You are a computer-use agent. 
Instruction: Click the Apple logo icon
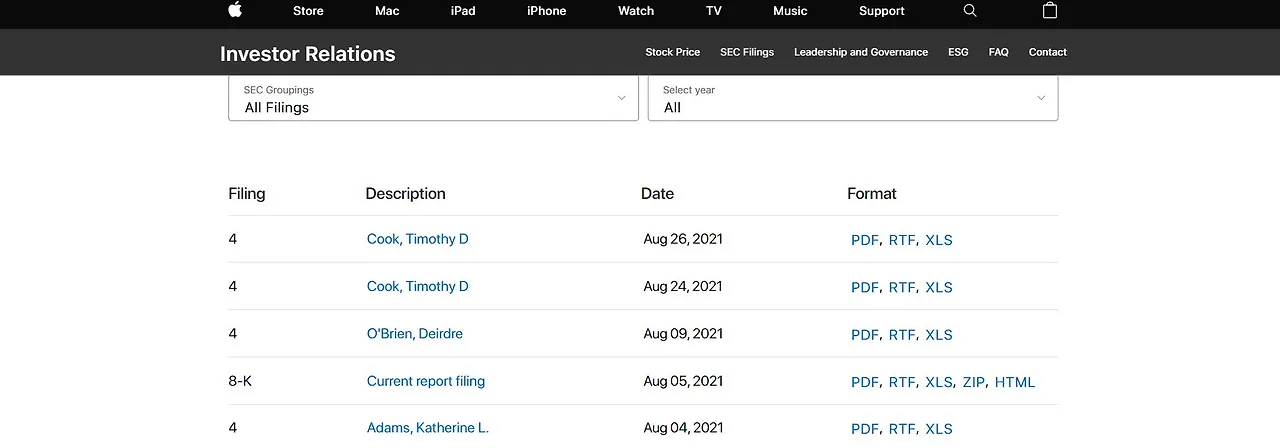(x=235, y=10)
